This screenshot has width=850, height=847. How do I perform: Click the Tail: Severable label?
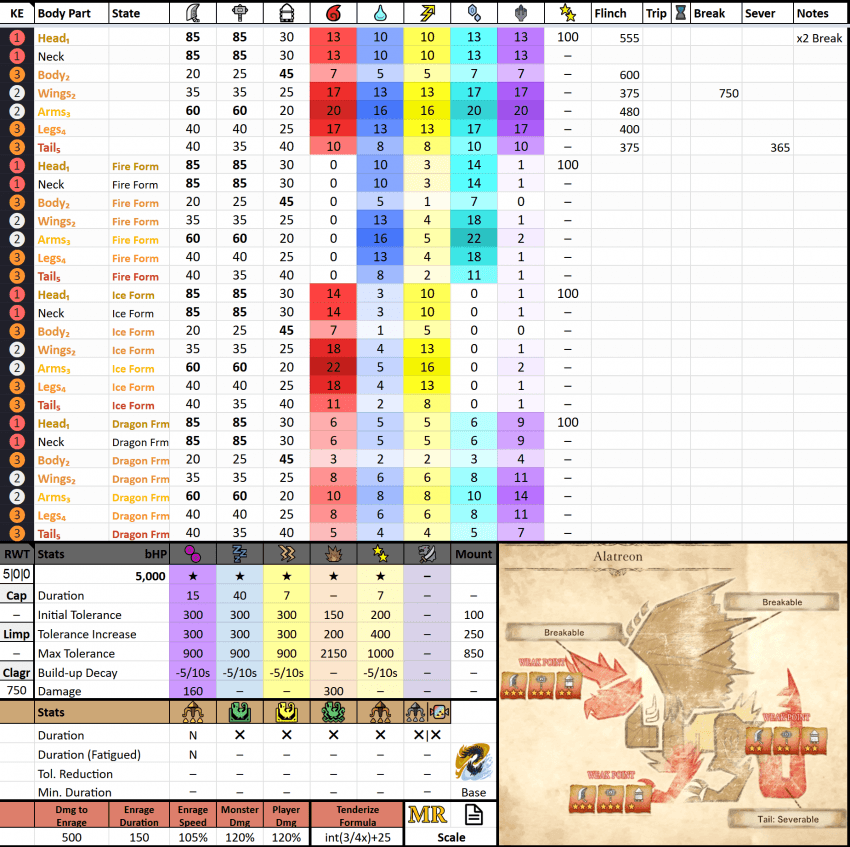click(788, 819)
